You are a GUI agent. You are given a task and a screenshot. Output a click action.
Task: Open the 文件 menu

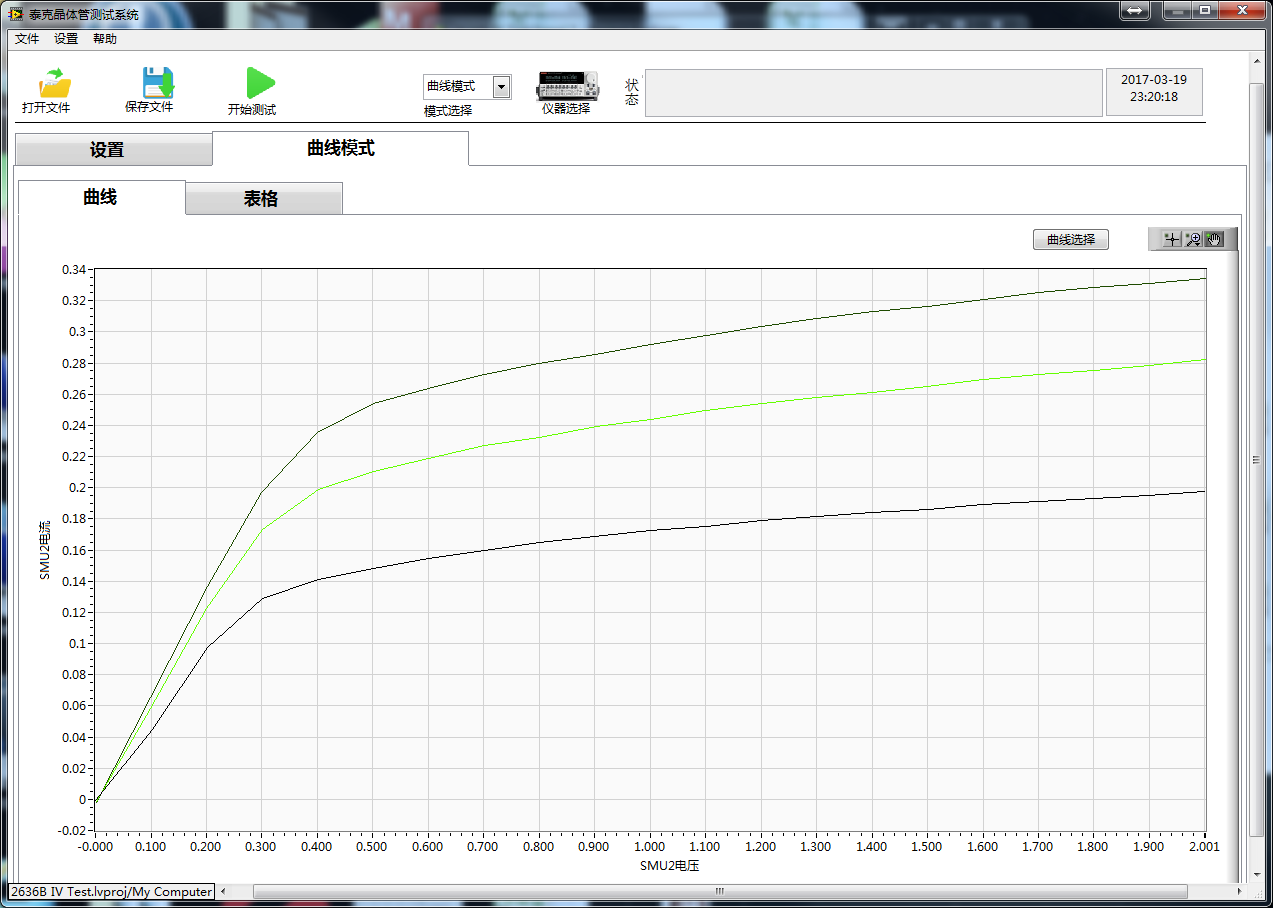pyautogui.click(x=27, y=39)
